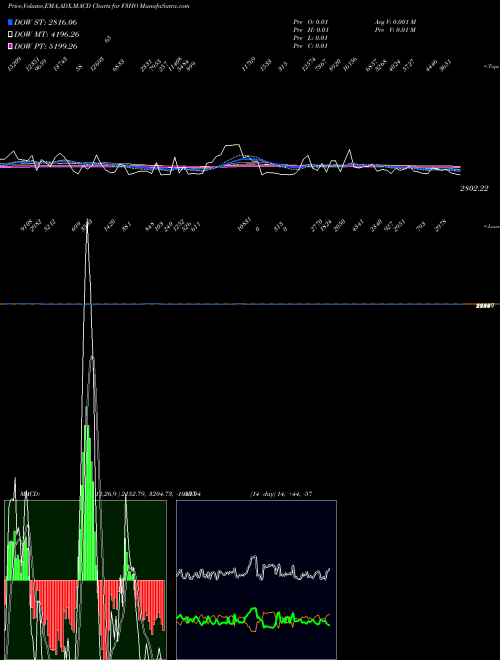Click the 'Avg V: 0.001 M' value

click(396, 22)
